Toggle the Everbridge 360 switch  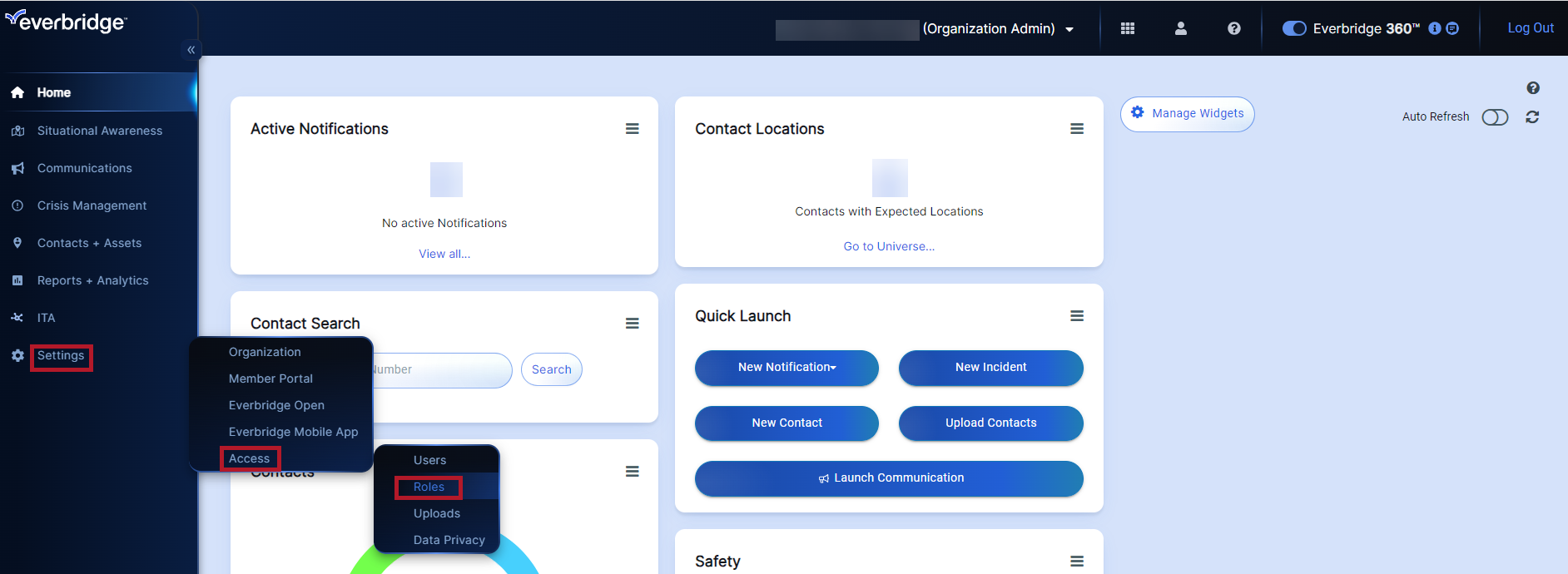tap(1294, 28)
